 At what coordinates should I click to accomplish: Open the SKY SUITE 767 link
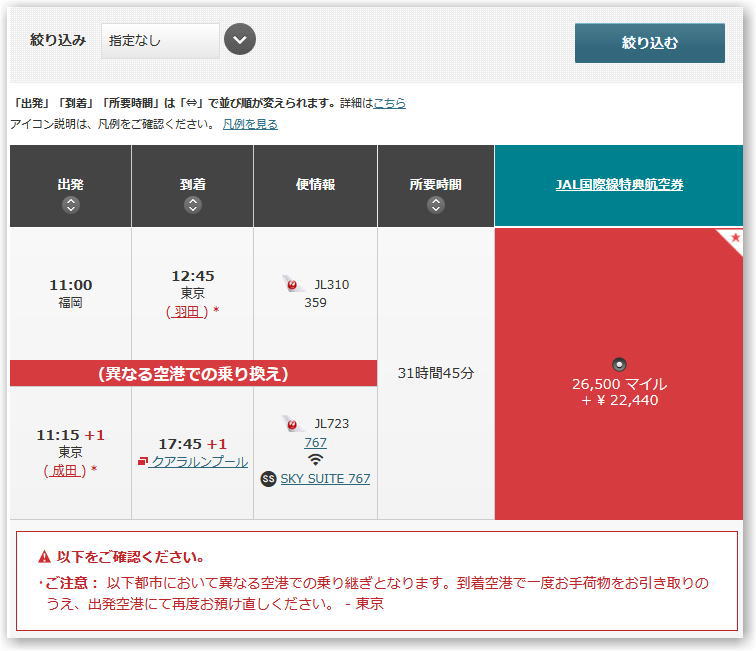pos(325,478)
